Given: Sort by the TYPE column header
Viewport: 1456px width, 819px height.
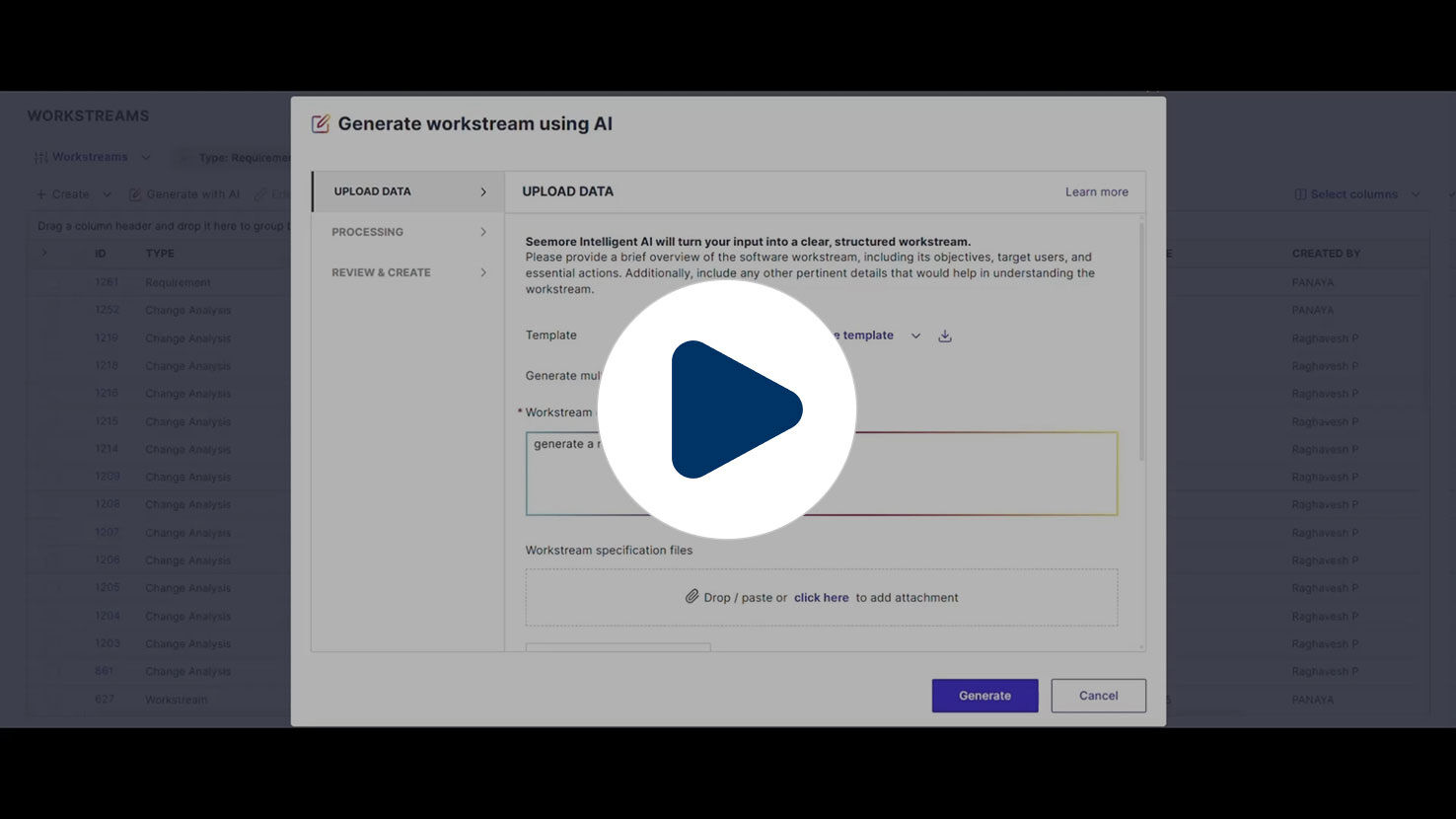Looking at the screenshot, I should click(x=160, y=254).
